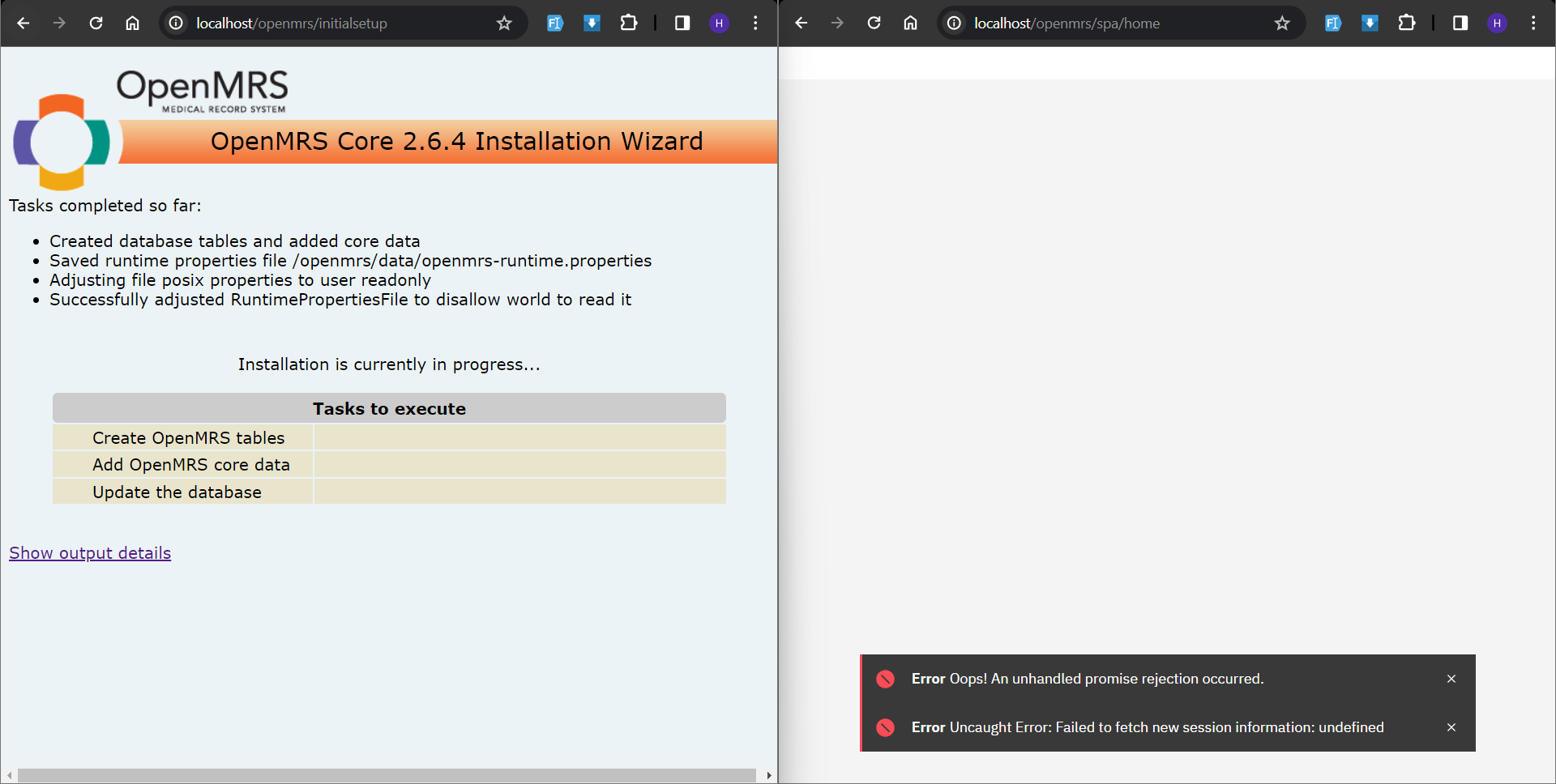
Task: Bookmark the spa/home page with star
Action: tap(1282, 23)
